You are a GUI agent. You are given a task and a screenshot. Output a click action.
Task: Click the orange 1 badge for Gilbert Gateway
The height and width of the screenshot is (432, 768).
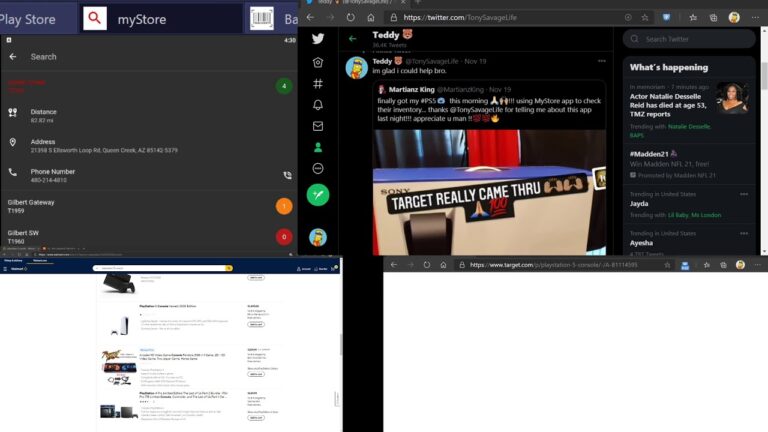click(284, 206)
